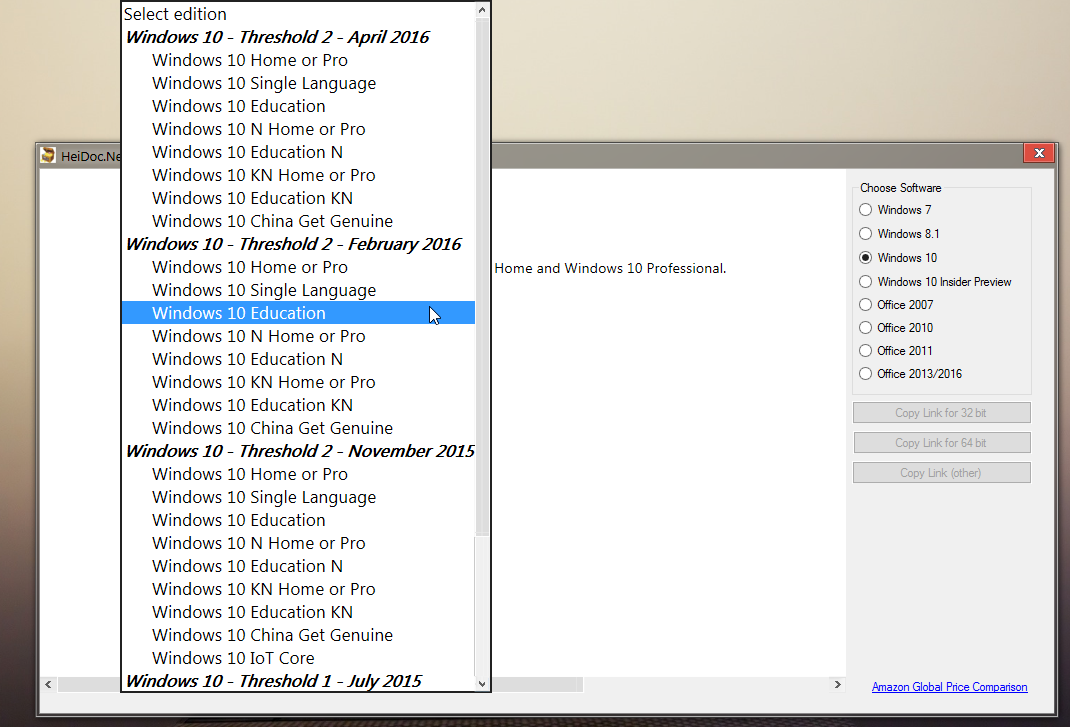
Task: Pick Windows 10 Education N under February 2016
Action: (x=298, y=359)
